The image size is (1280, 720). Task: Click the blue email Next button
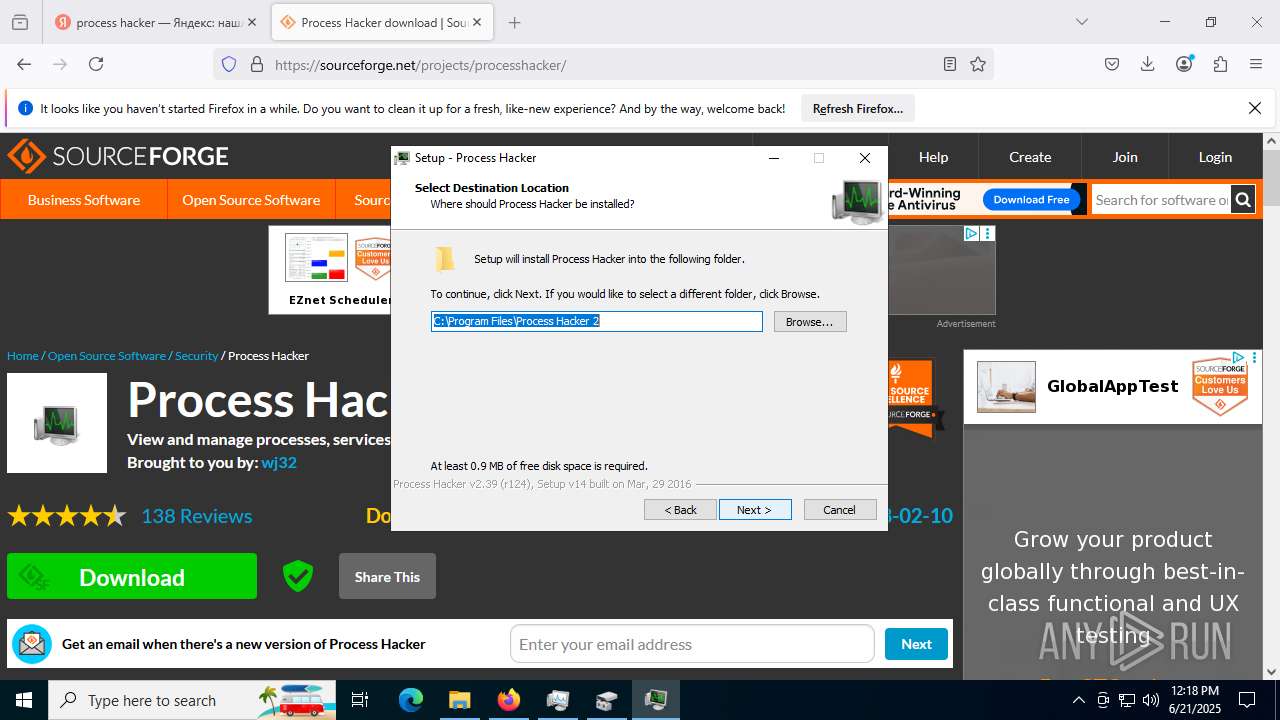pyautogui.click(x=916, y=644)
